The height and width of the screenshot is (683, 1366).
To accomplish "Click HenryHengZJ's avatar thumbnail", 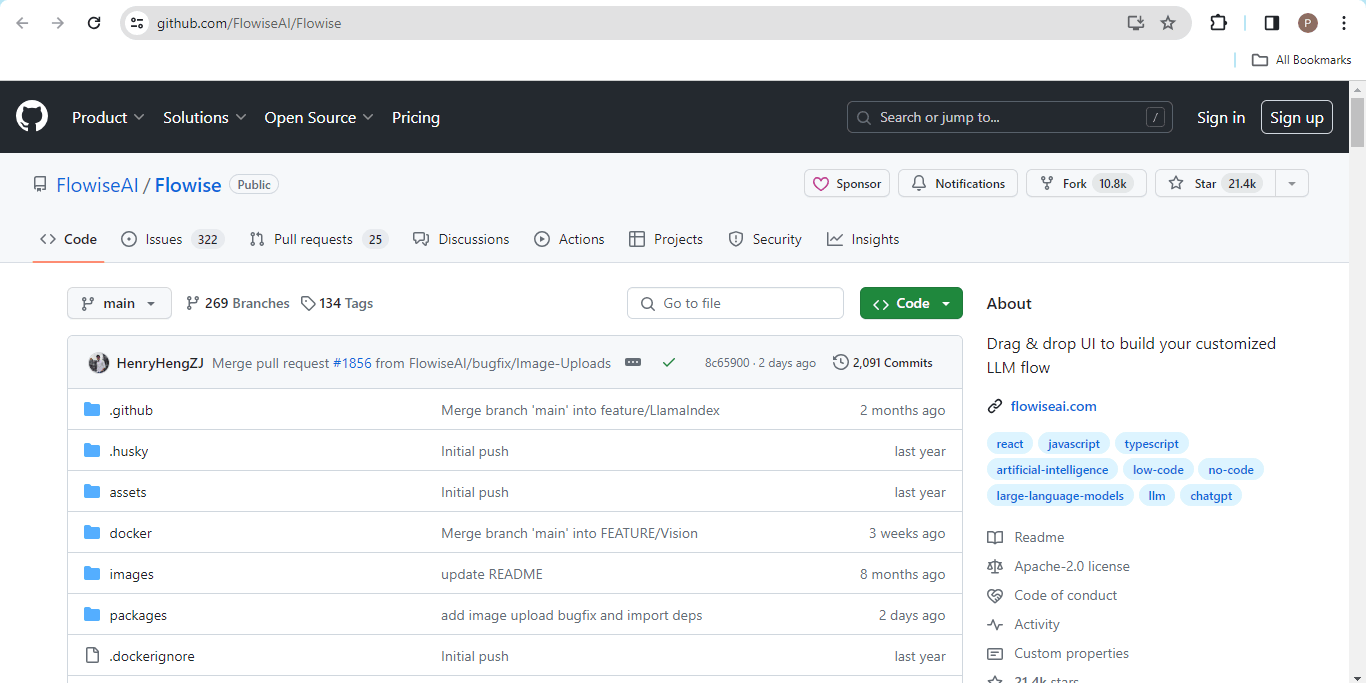I will (x=98, y=363).
